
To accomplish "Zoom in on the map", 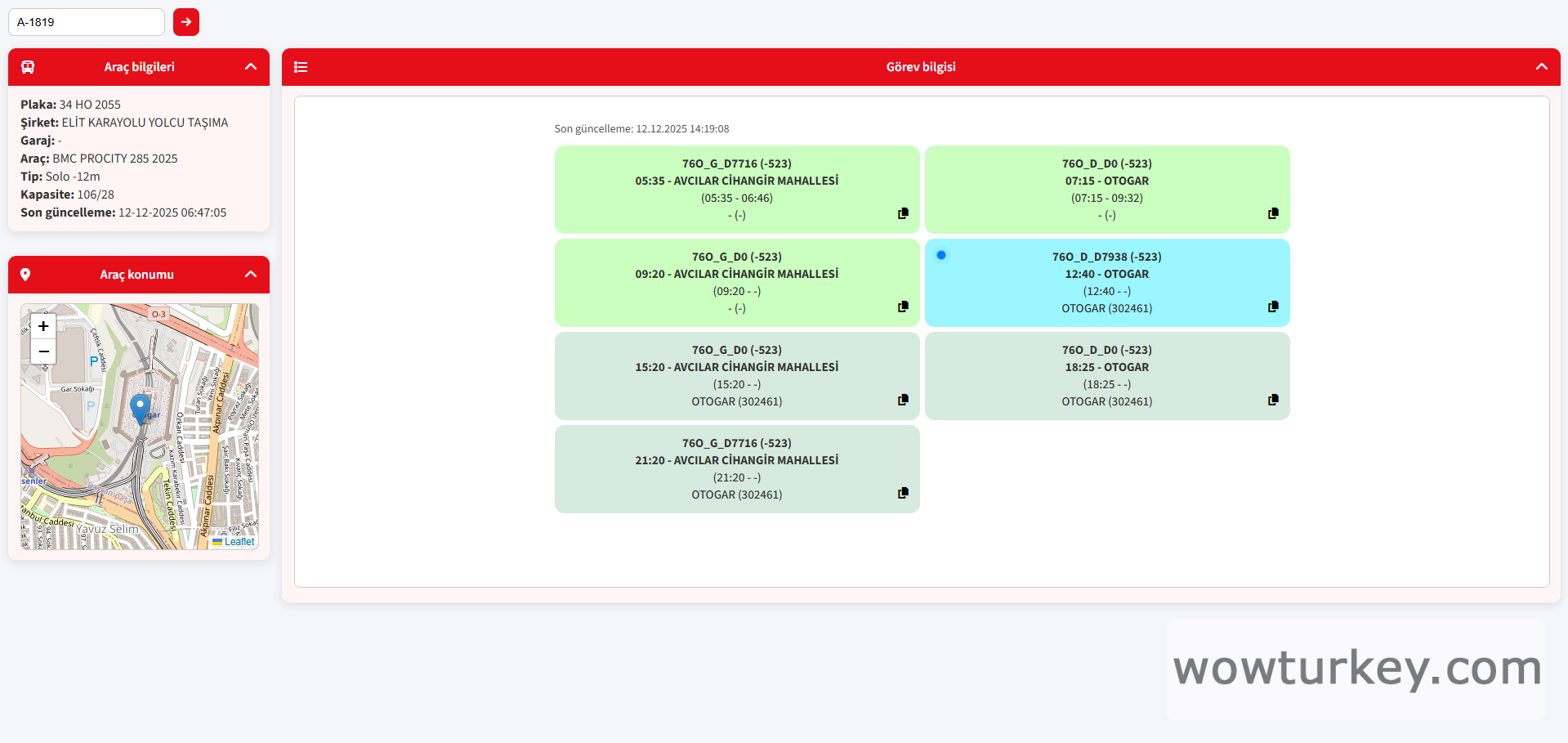I will pyautogui.click(x=43, y=326).
